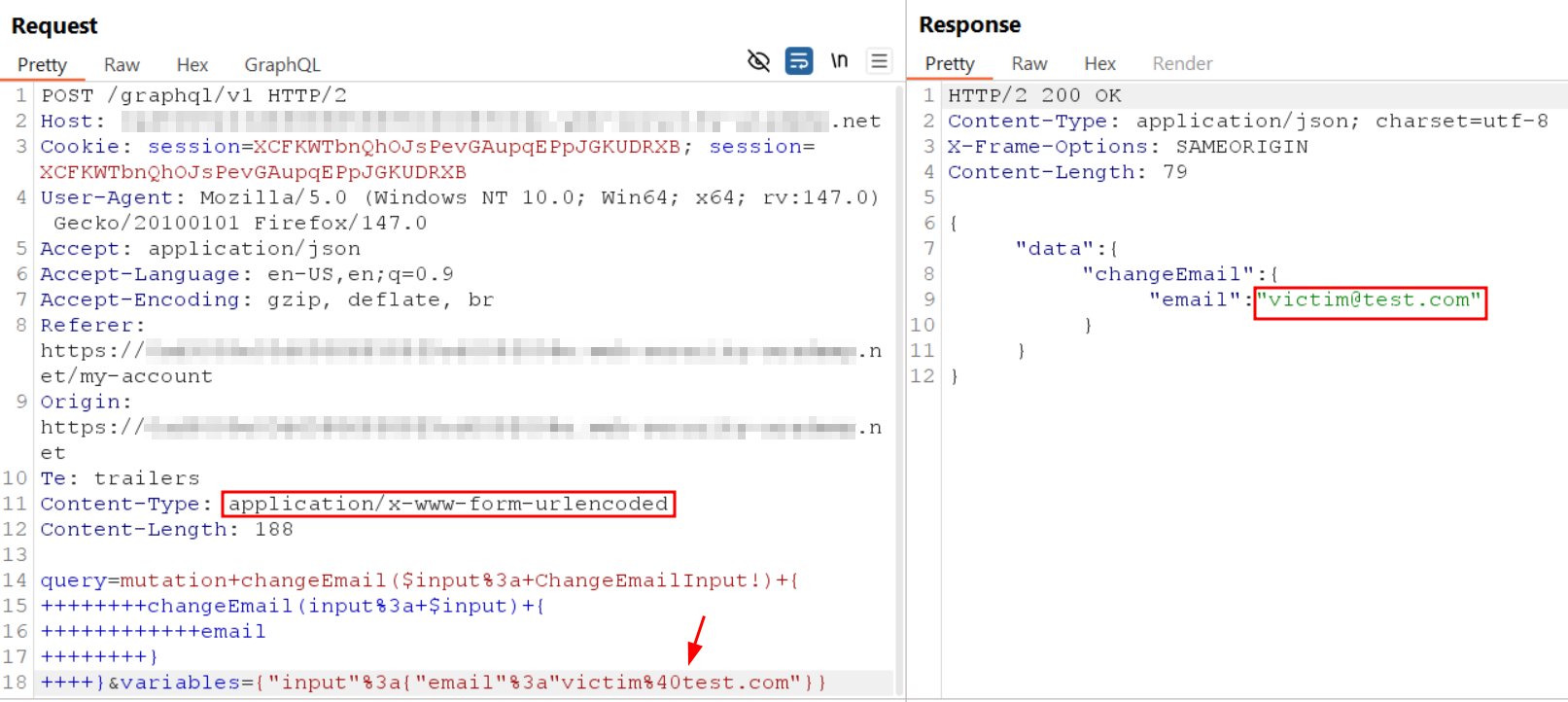Click the \n show newlines icon

point(839,61)
